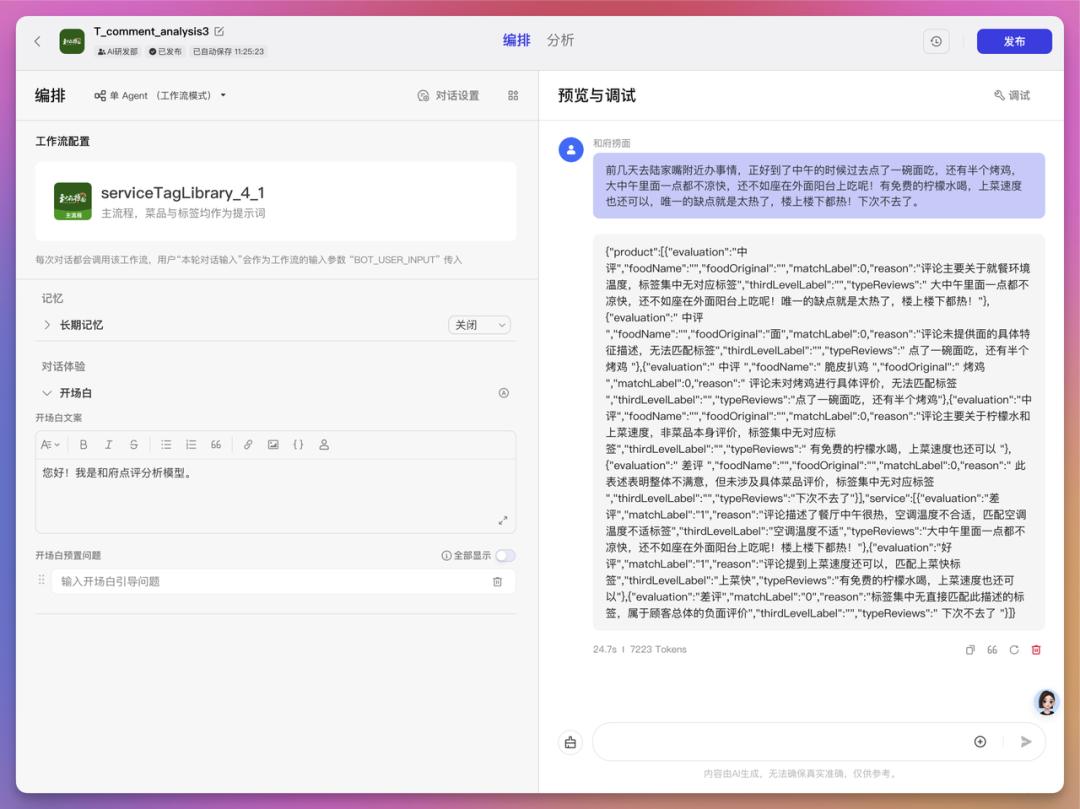Toggle bold formatting in opening text editor
Image resolution: width=1080 pixels, height=809 pixels.
click(83, 445)
